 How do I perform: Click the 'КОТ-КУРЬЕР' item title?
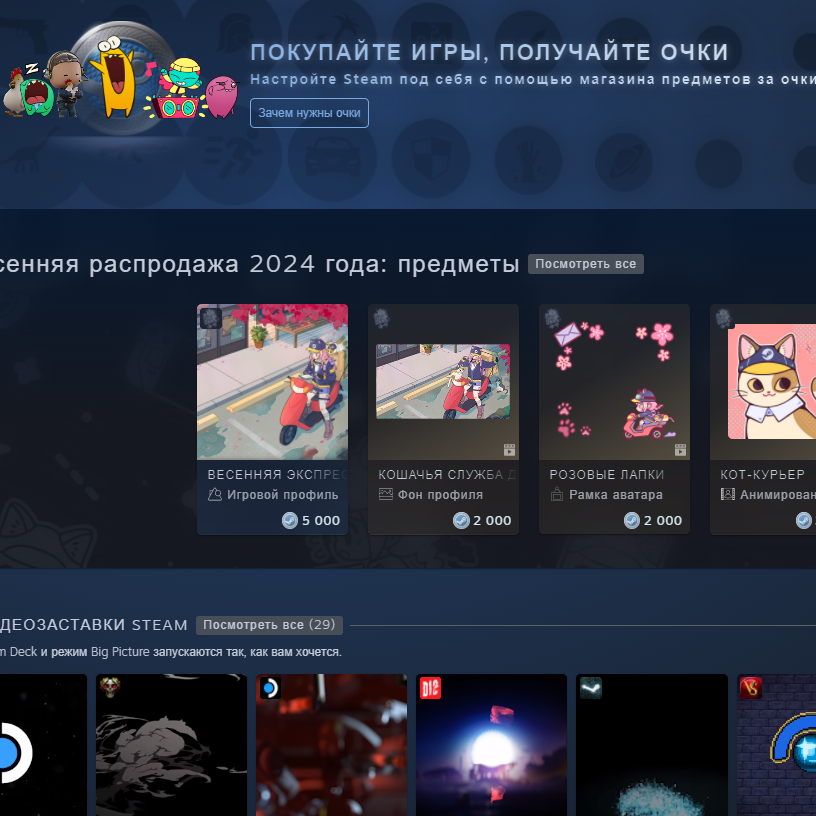coord(762,475)
